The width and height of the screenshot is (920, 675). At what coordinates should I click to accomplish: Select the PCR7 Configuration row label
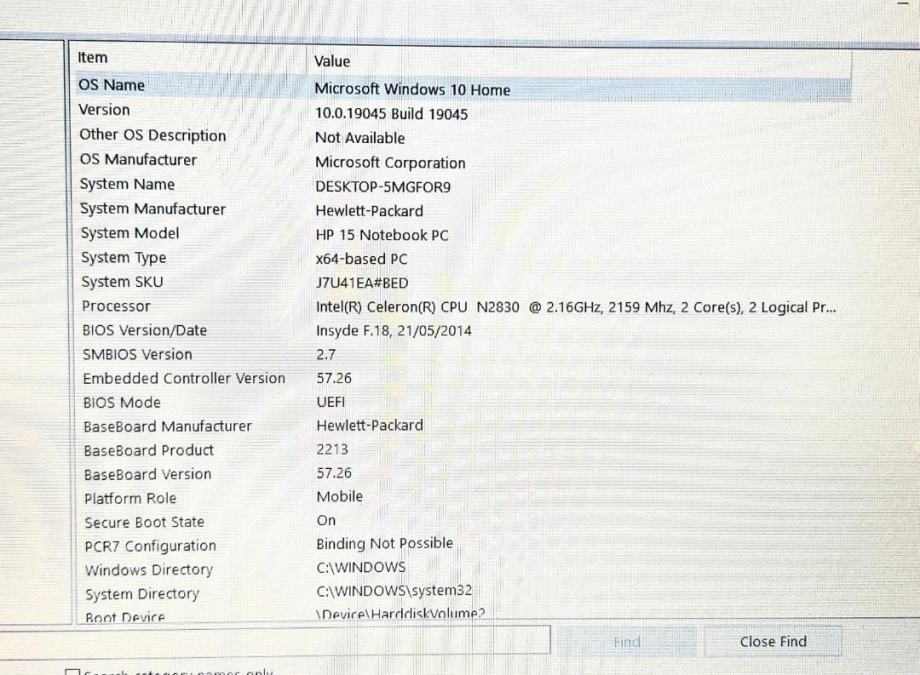pyautogui.click(x=151, y=546)
